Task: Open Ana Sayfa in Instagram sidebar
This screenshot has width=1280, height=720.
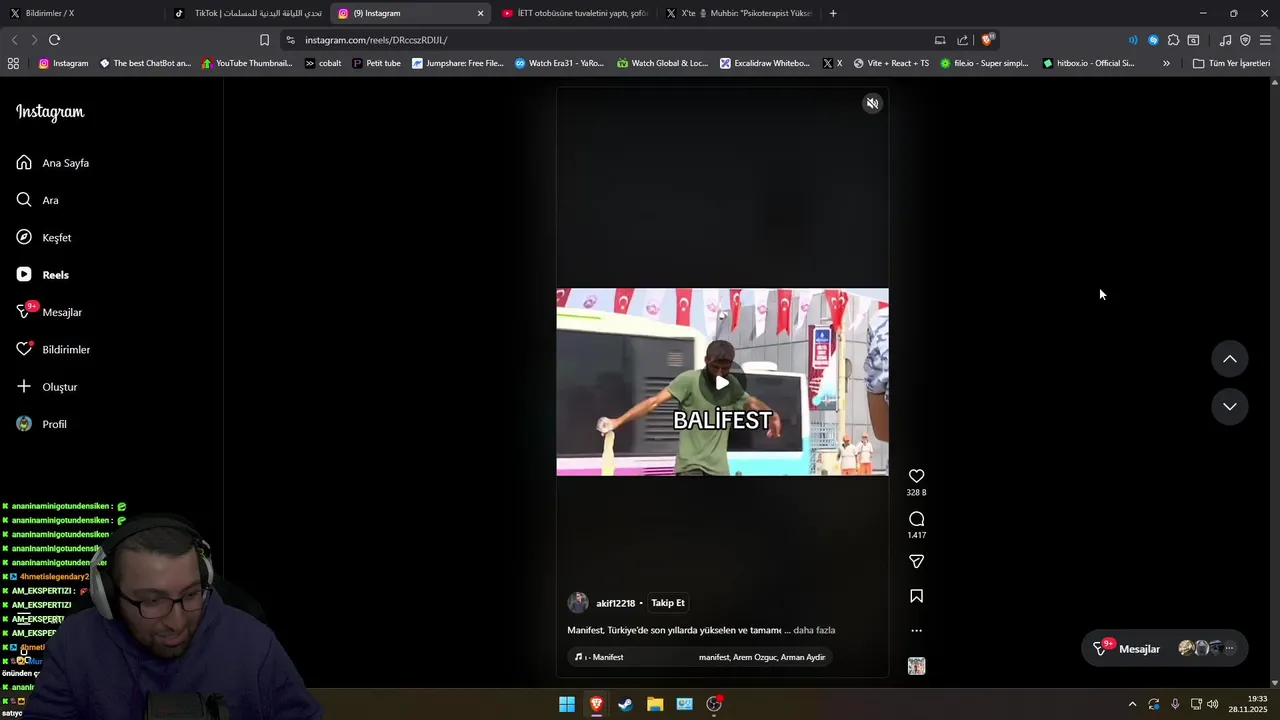Action: tap(53, 163)
